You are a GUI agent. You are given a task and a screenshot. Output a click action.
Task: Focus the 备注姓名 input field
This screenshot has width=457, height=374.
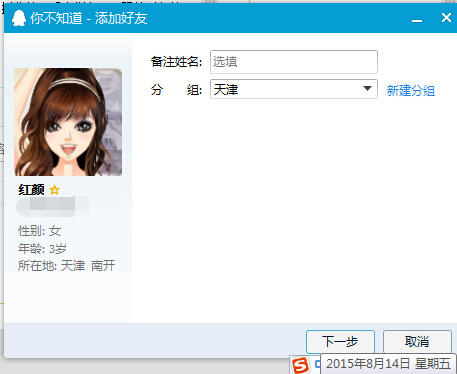pyautogui.click(x=294, y=62)
